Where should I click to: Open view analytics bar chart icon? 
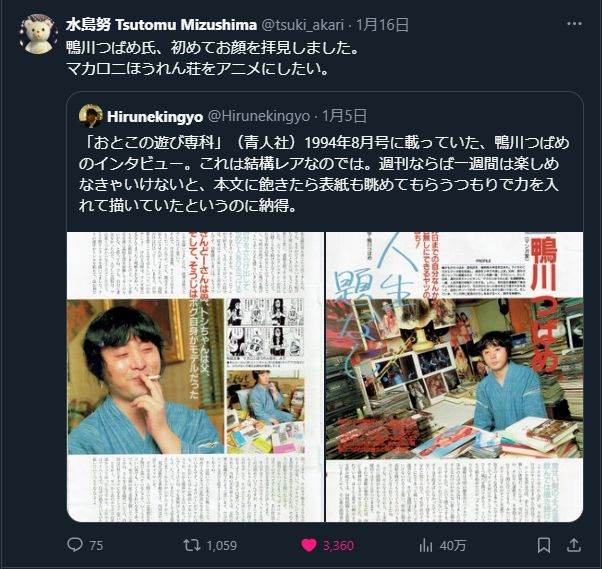[426, 545]
